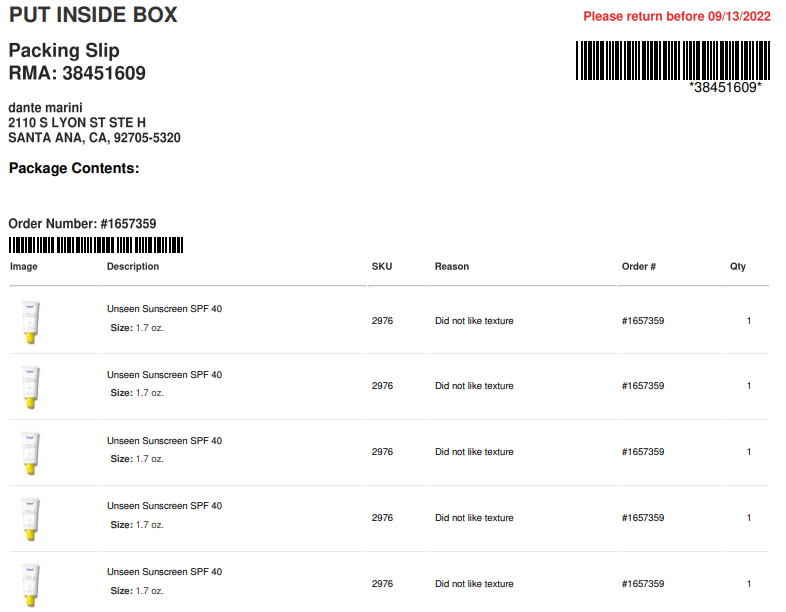
Task: Click the PUT INSIDE BOX heading
Action: click(x=93, y=15)
